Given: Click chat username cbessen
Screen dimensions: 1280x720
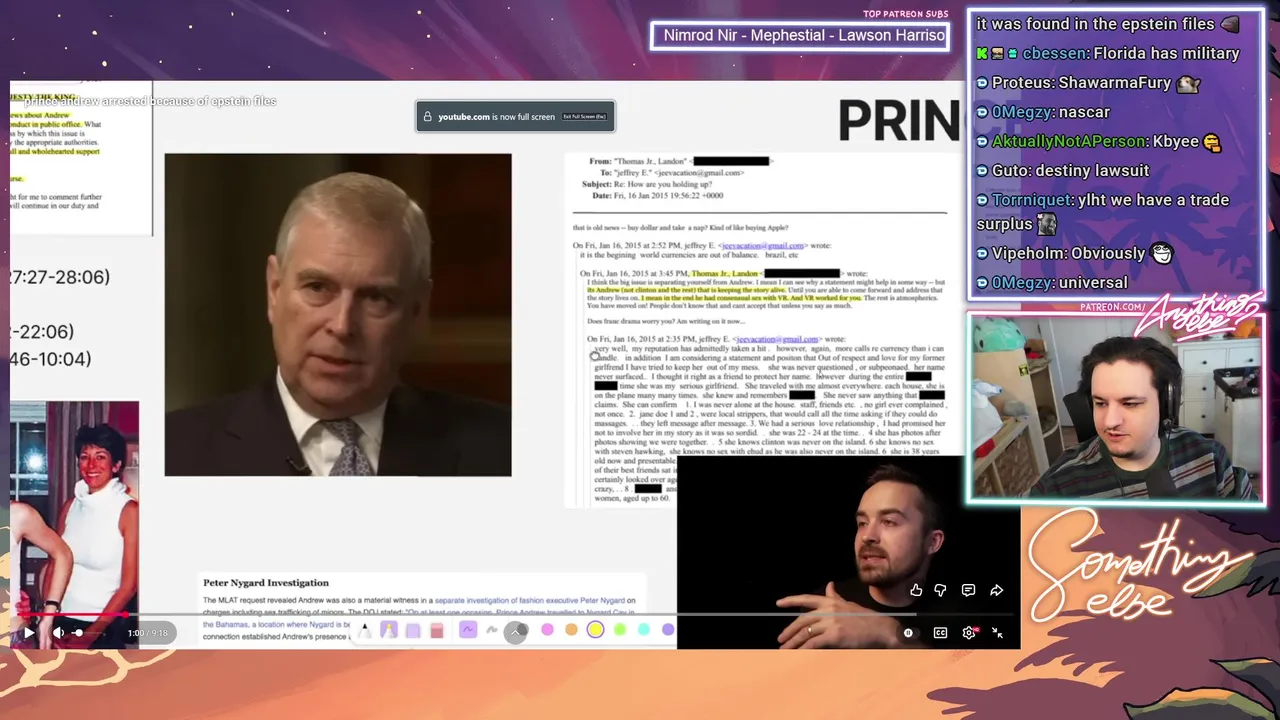Looking at the screenshot, I should pos(1055,53).
